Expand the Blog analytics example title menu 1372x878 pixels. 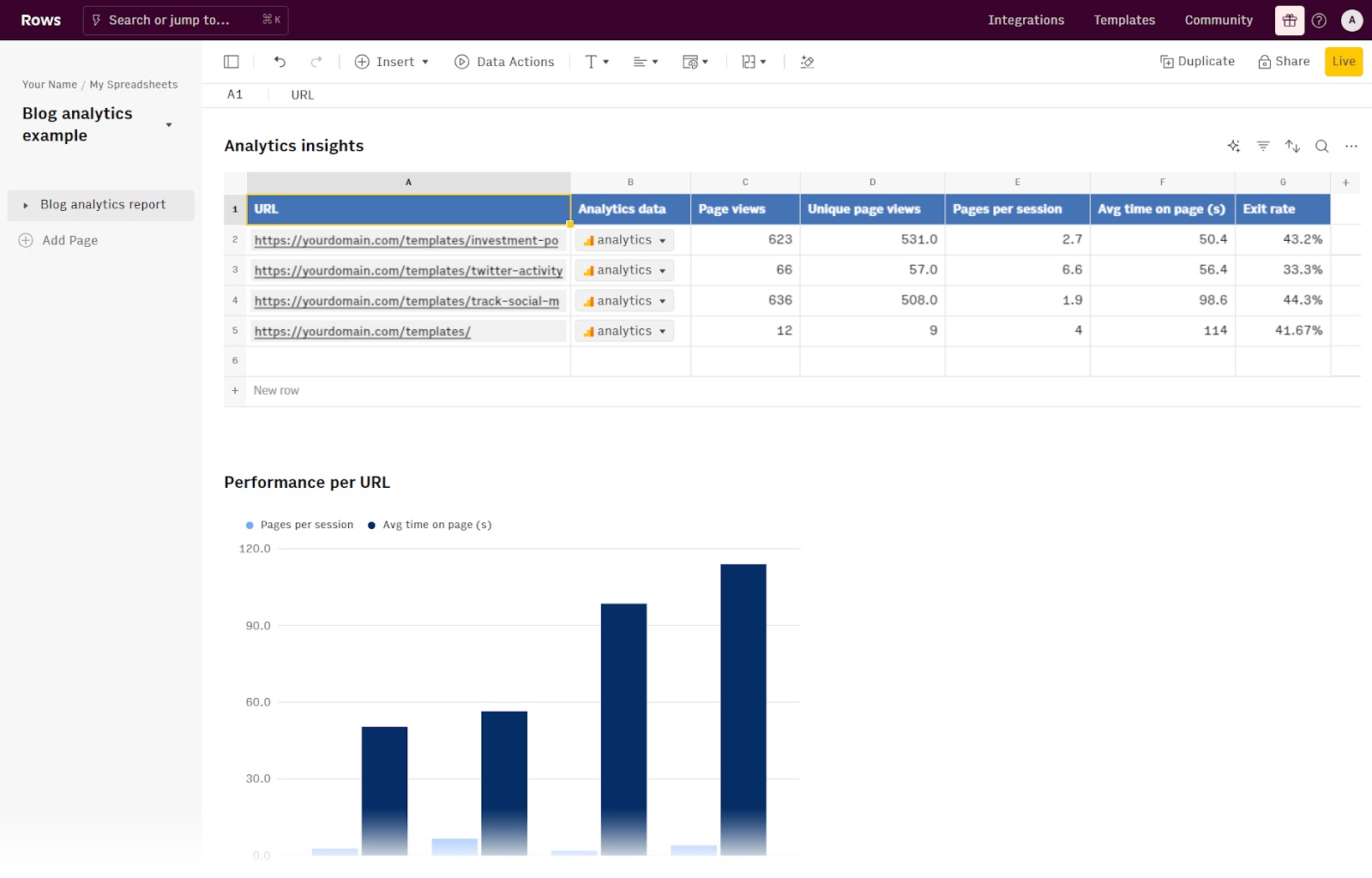(168, 124)
